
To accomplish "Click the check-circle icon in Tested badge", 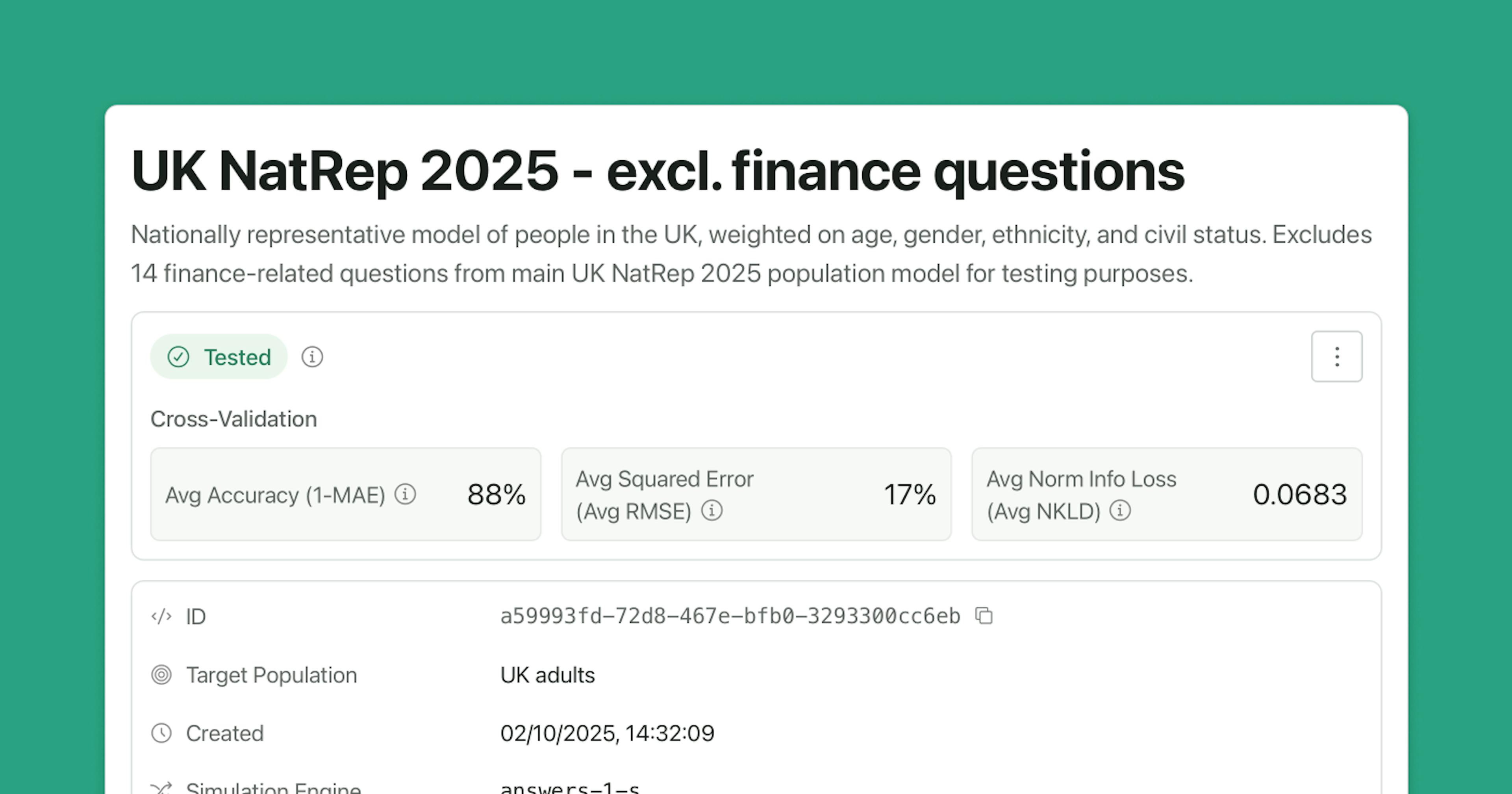I will (178, 357).
